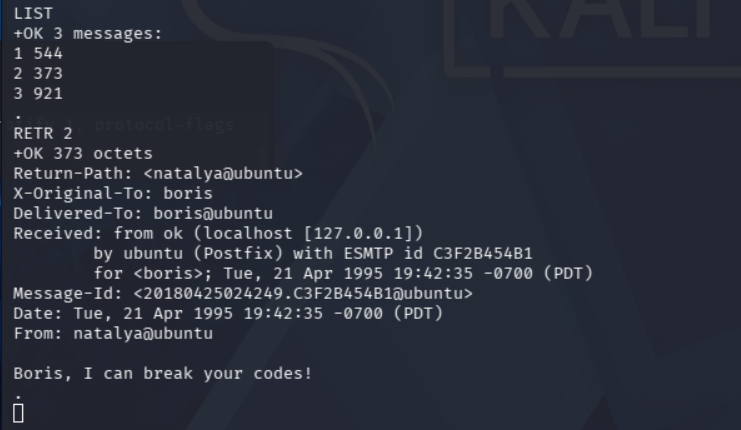Click message entry '1 544' in list
The width and height of the screenshot is (741, 430).
(x=38, y=53)
